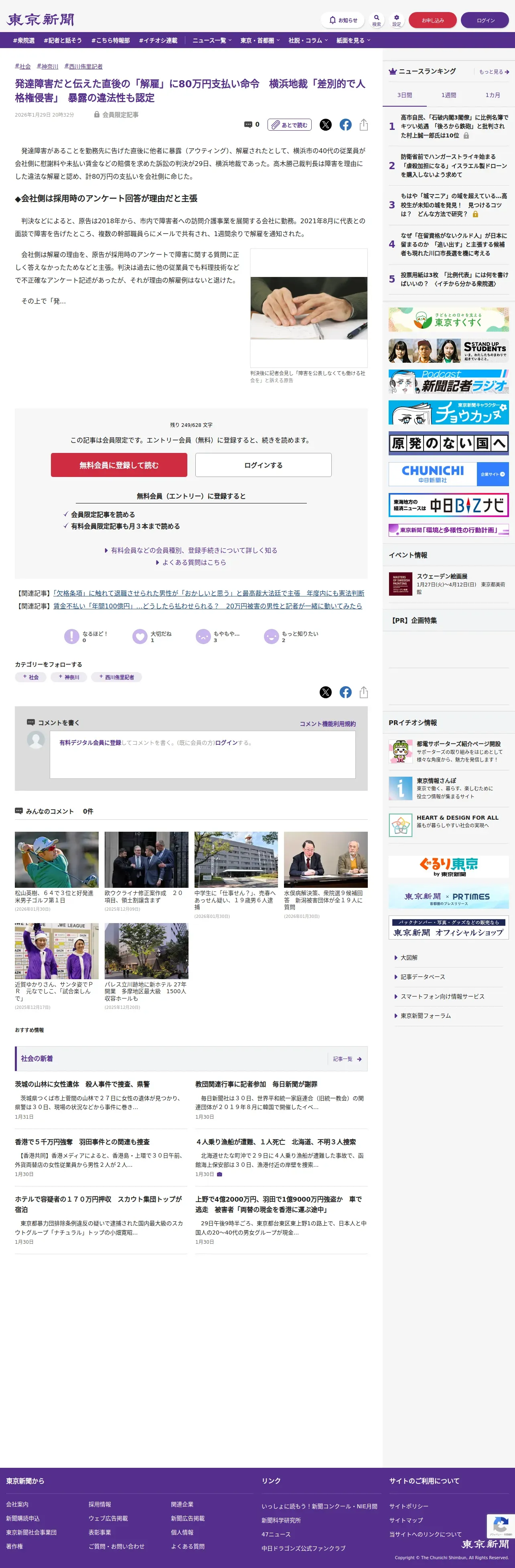Viewport: 515px width, 1568px height.
Task: Open the 設定 gear icon in header
Action: point(396,20)
